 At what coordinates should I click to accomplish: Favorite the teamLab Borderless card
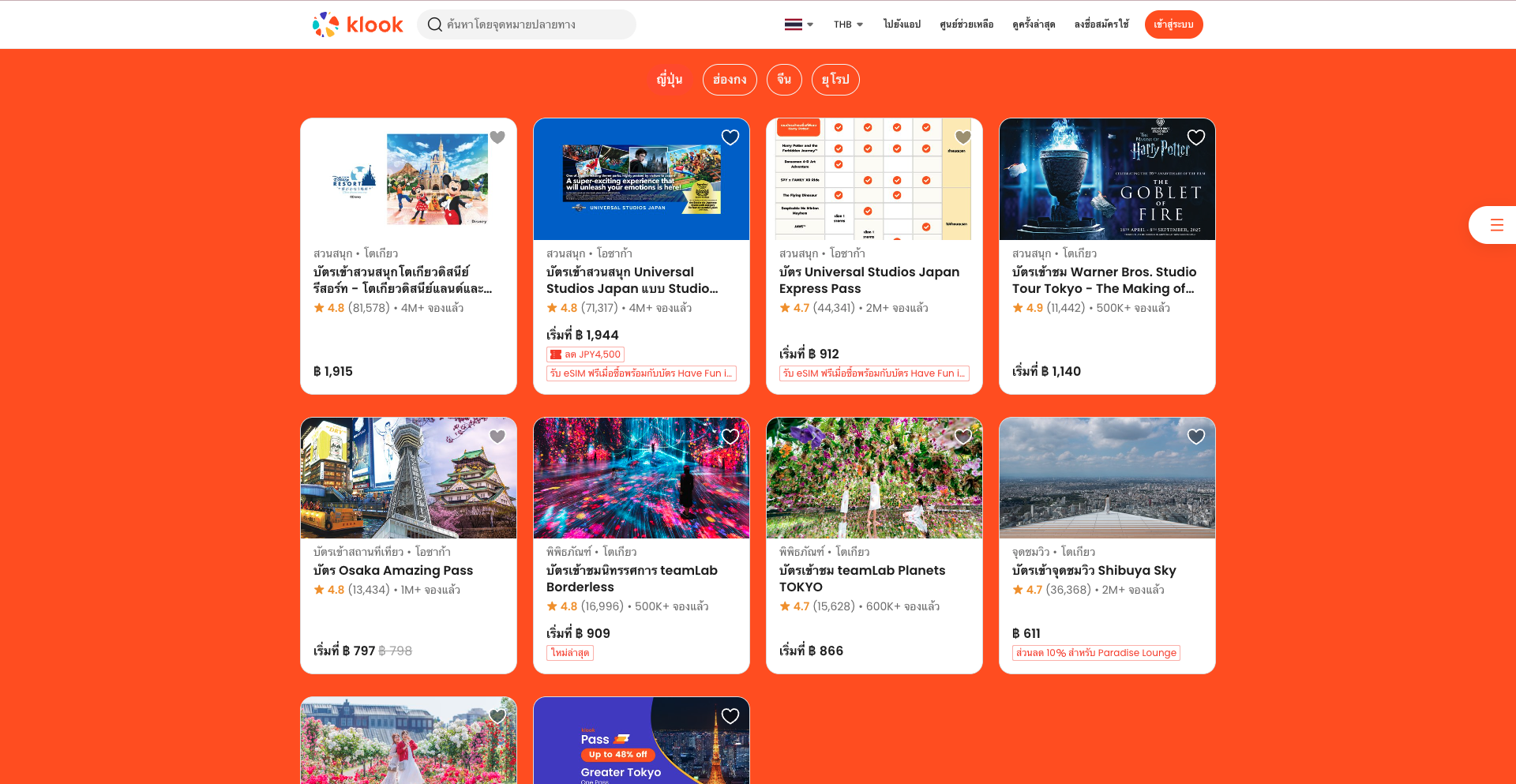730,437
